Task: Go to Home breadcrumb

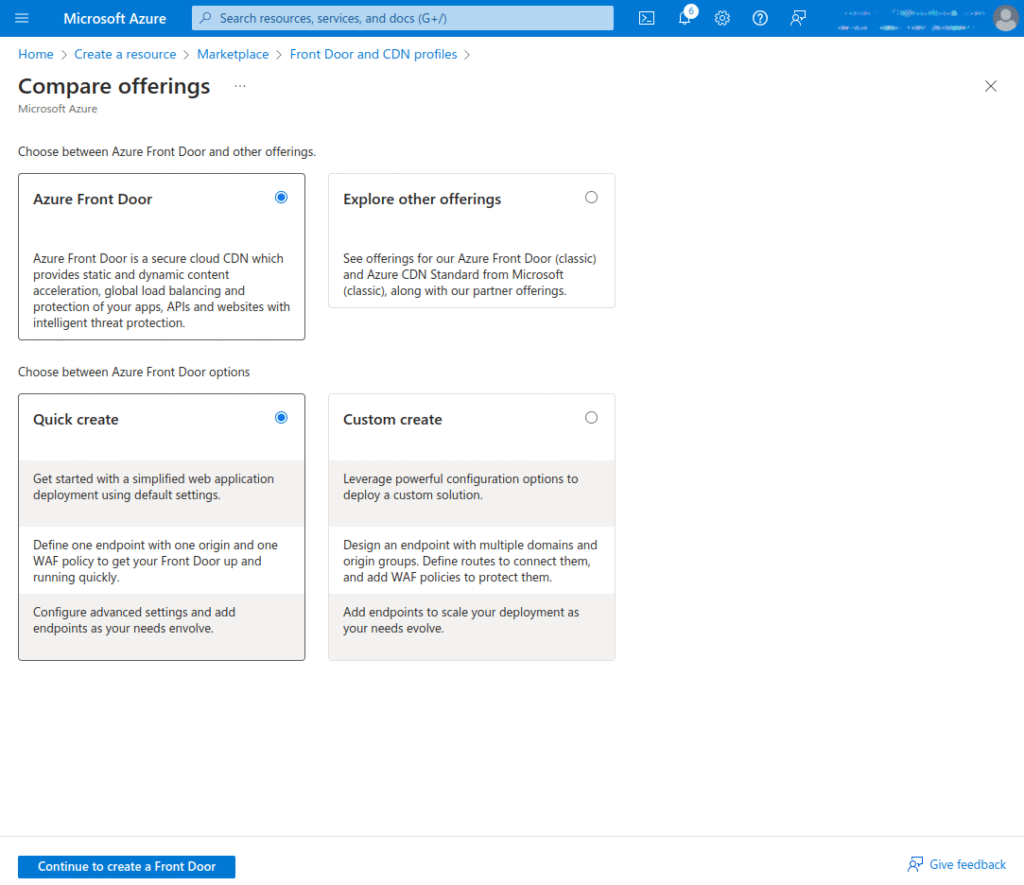Action: 36,54
